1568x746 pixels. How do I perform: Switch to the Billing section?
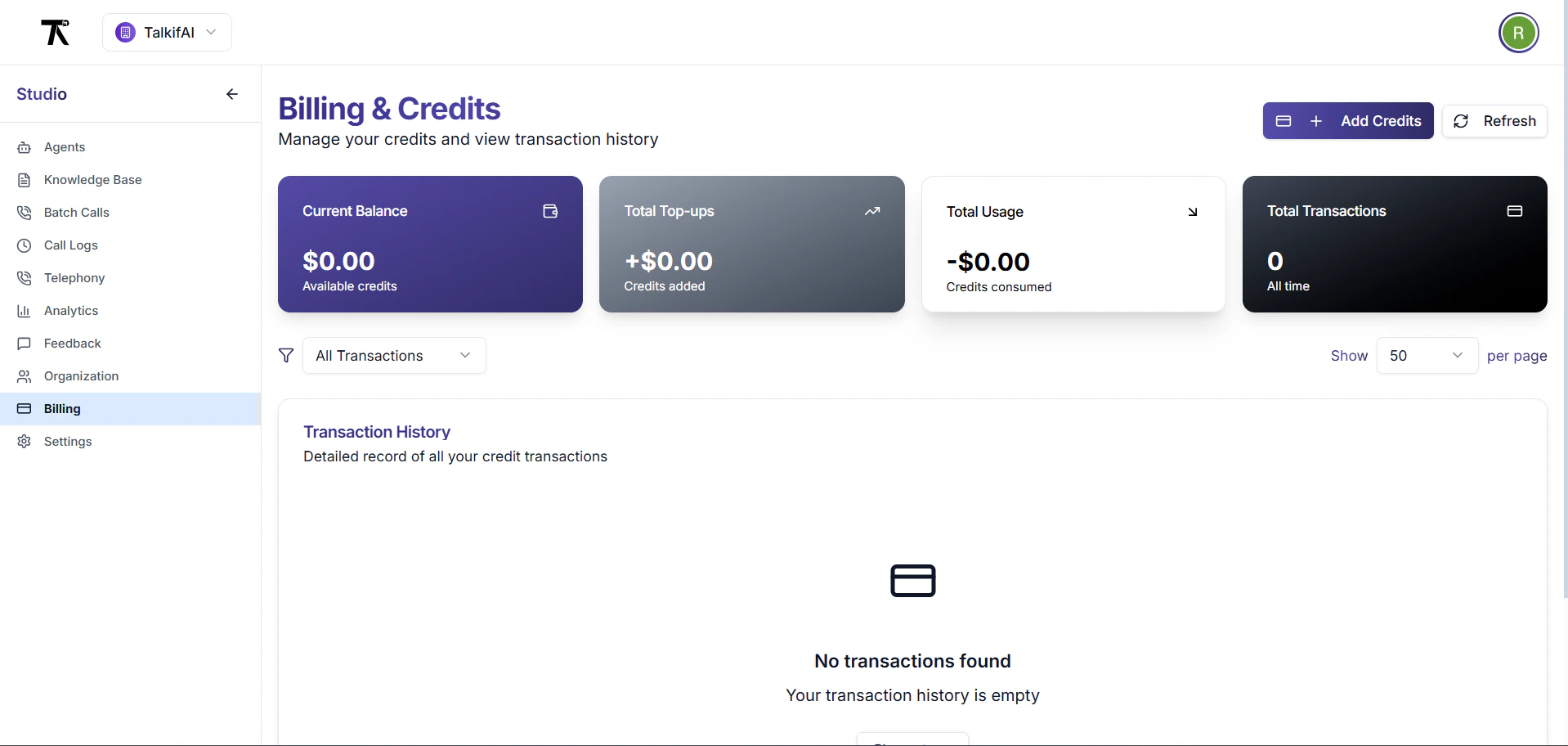(61, 409)
